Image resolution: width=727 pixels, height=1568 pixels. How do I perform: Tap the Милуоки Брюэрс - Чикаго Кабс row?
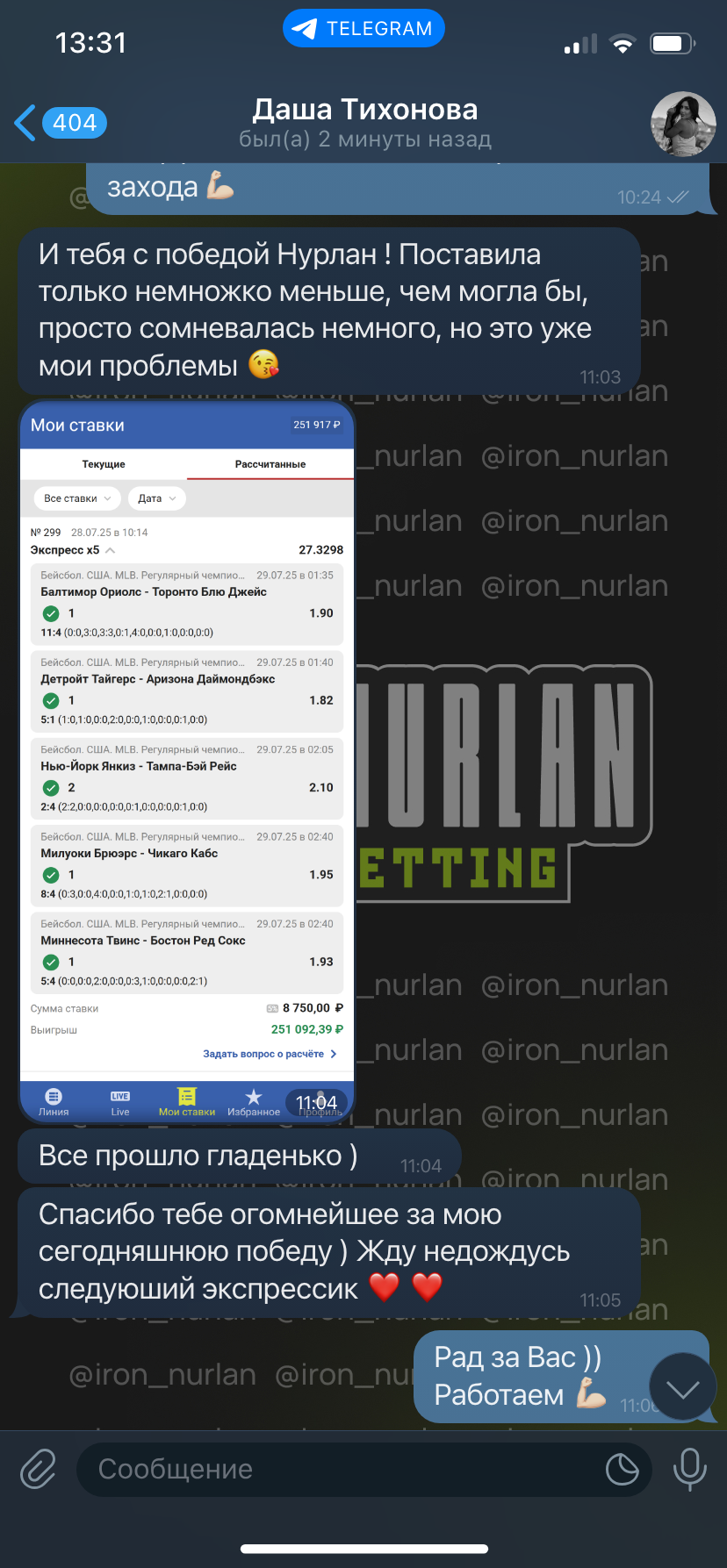coord(186,866)
